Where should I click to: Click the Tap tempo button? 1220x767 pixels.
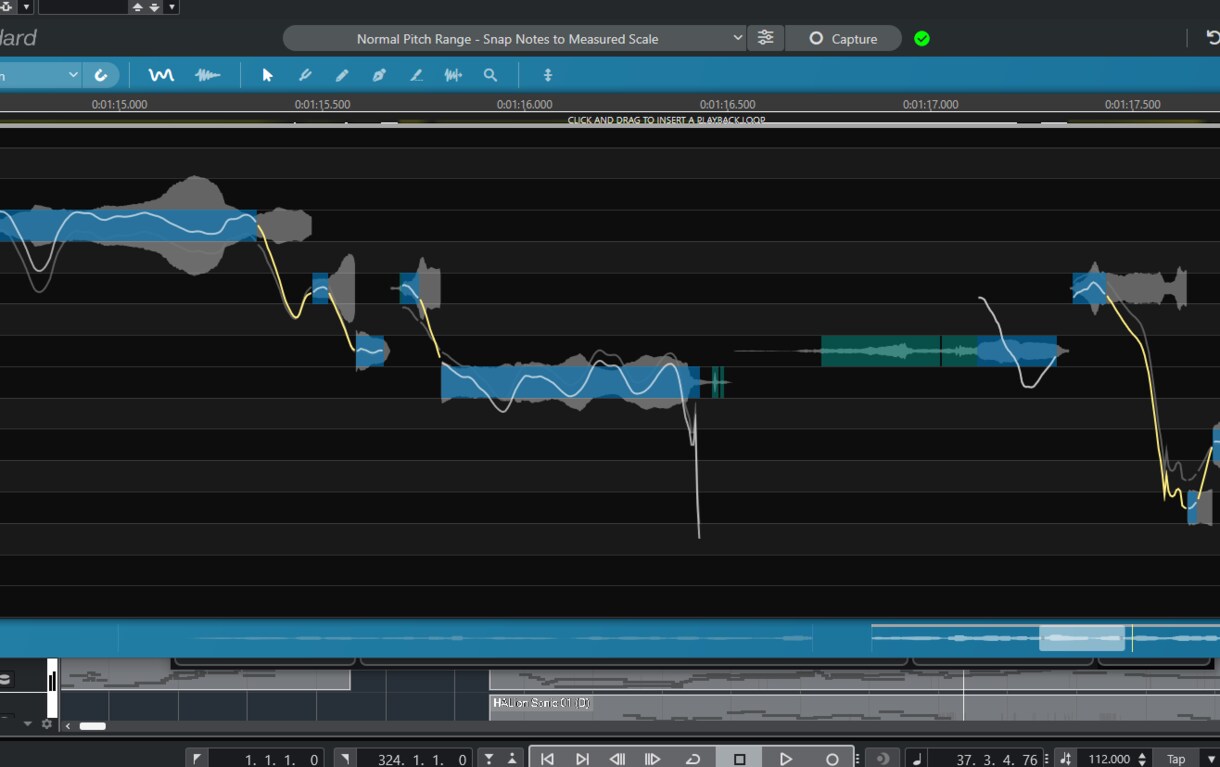pyautogui.click(x=1176, y=759)
